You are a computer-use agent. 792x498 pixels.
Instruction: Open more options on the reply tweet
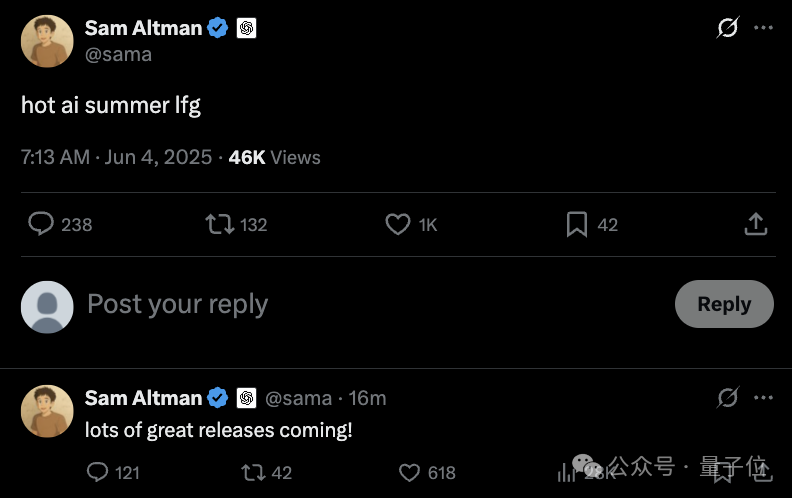coord(763,398)
